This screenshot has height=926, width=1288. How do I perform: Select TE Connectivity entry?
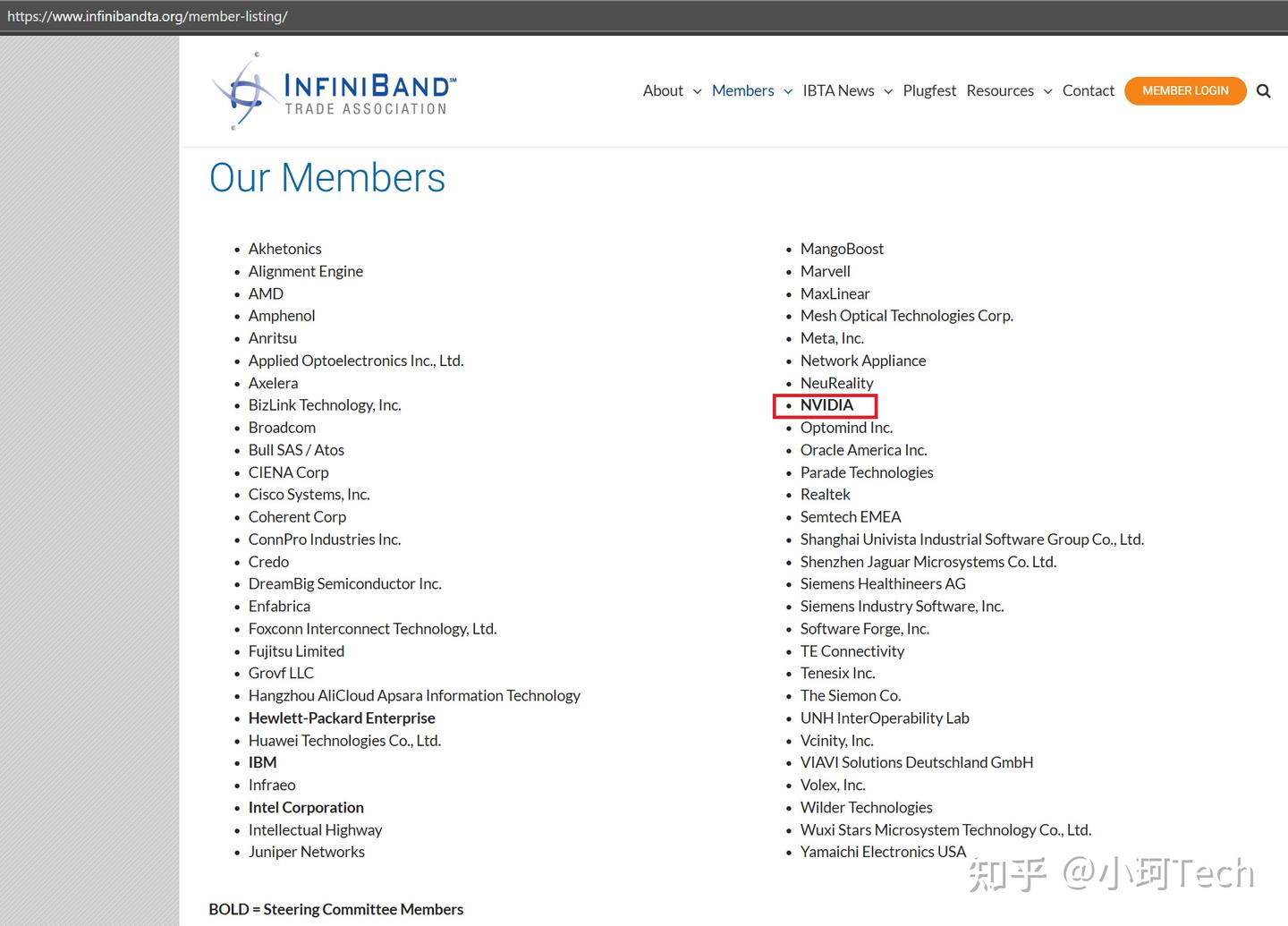(852, 651)
